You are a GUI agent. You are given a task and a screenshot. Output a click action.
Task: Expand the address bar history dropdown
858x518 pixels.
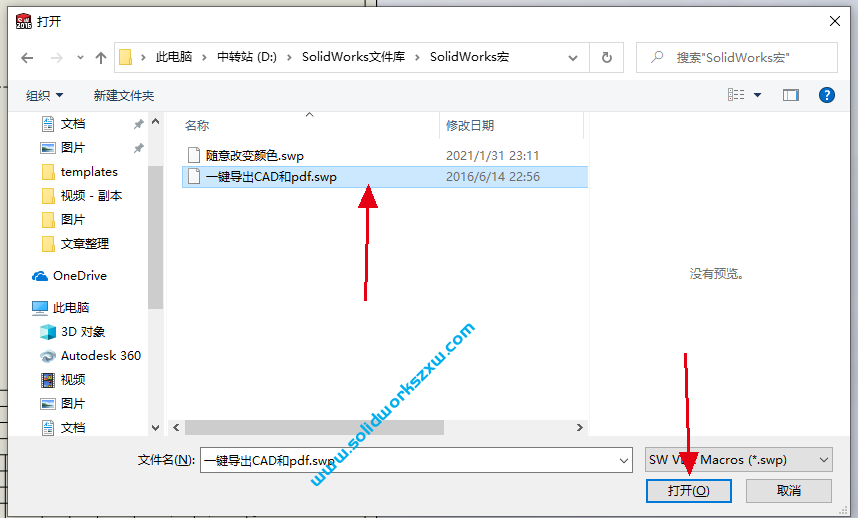coord(573,57)
